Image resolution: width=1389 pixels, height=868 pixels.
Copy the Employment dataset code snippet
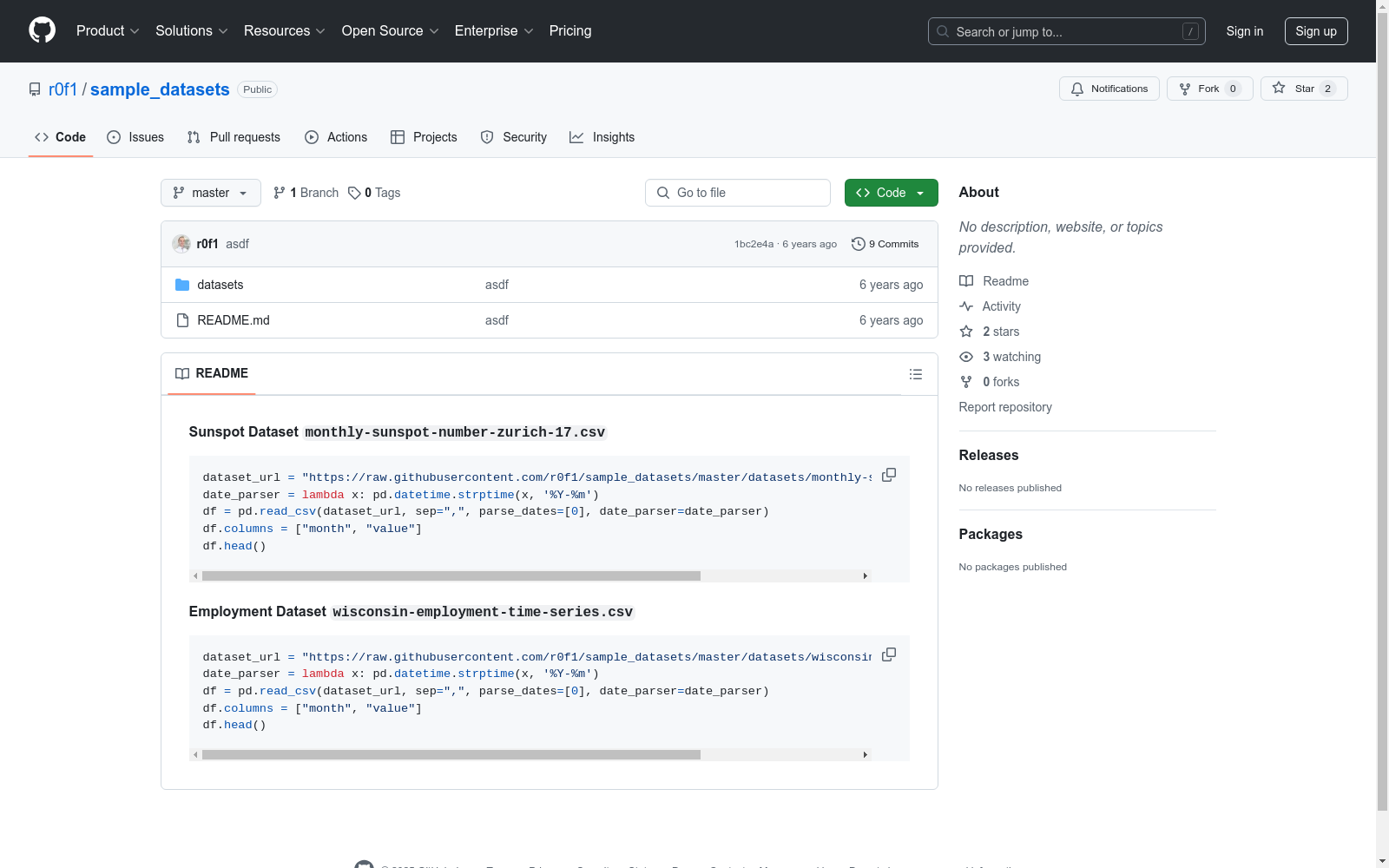889,654
